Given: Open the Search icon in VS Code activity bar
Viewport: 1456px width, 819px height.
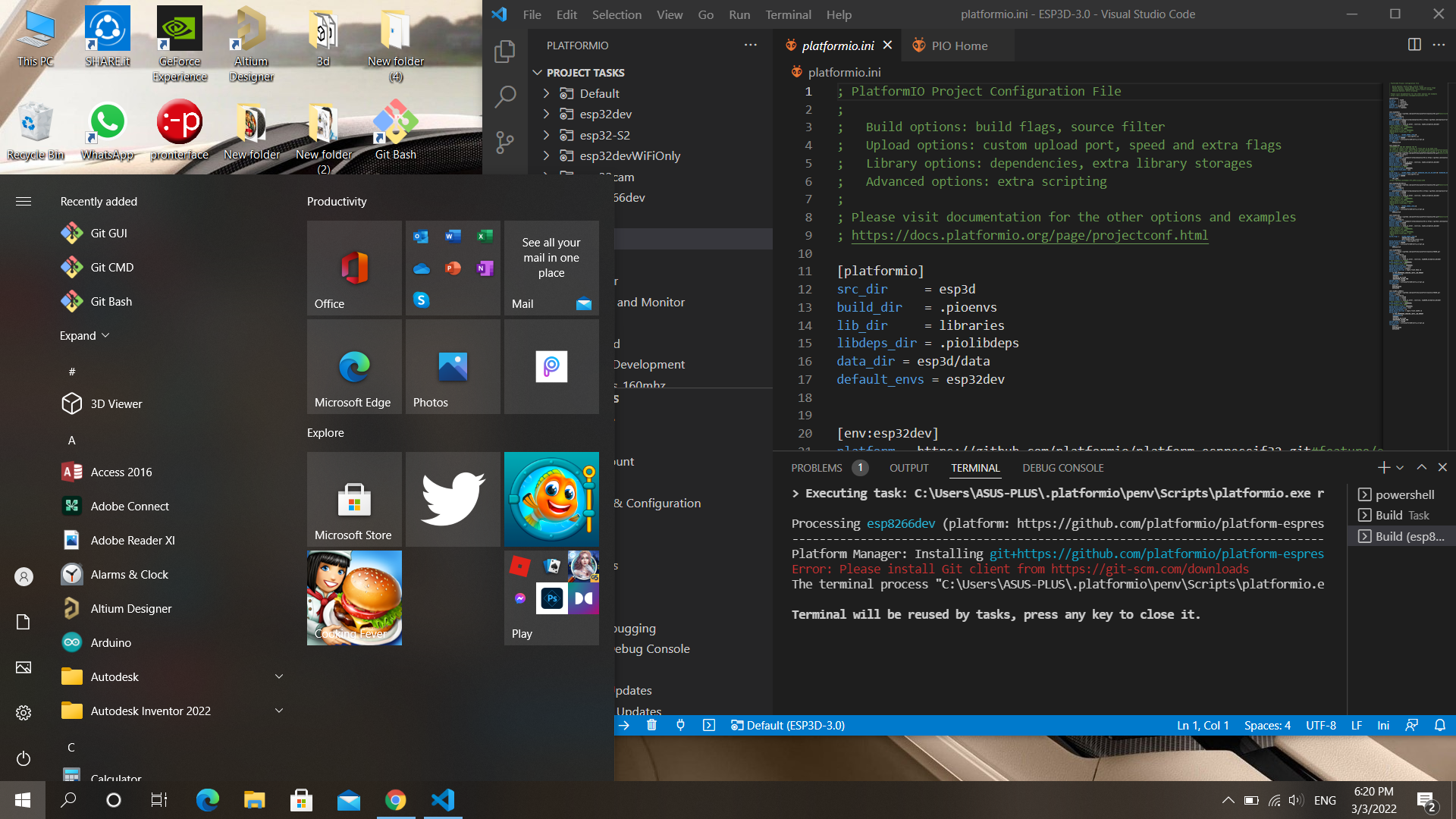Looking at the screenshot, I should tap(504, 97).
